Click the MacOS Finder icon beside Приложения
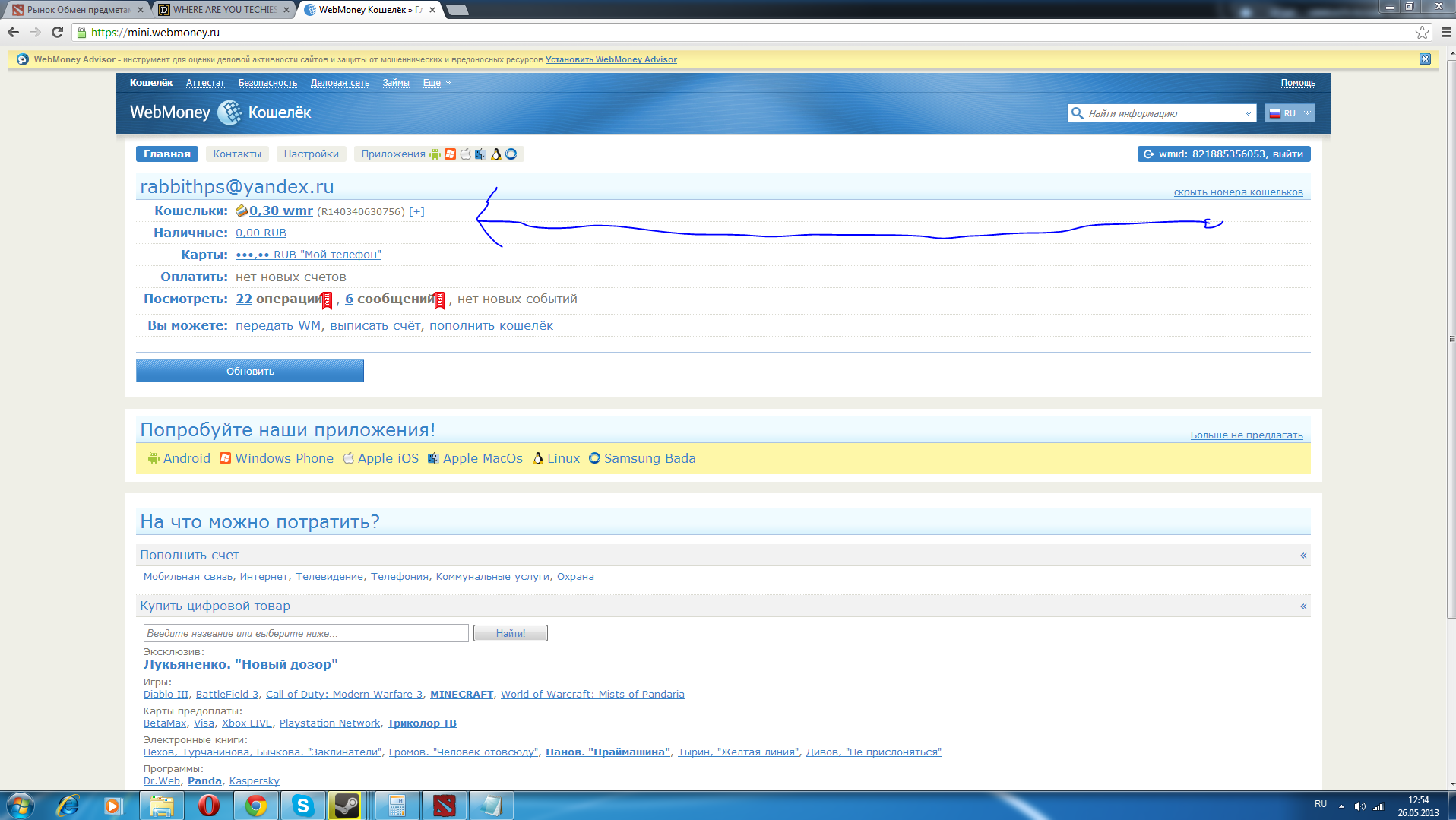This screenshot has height=820, width=1456. click(480, 154)
